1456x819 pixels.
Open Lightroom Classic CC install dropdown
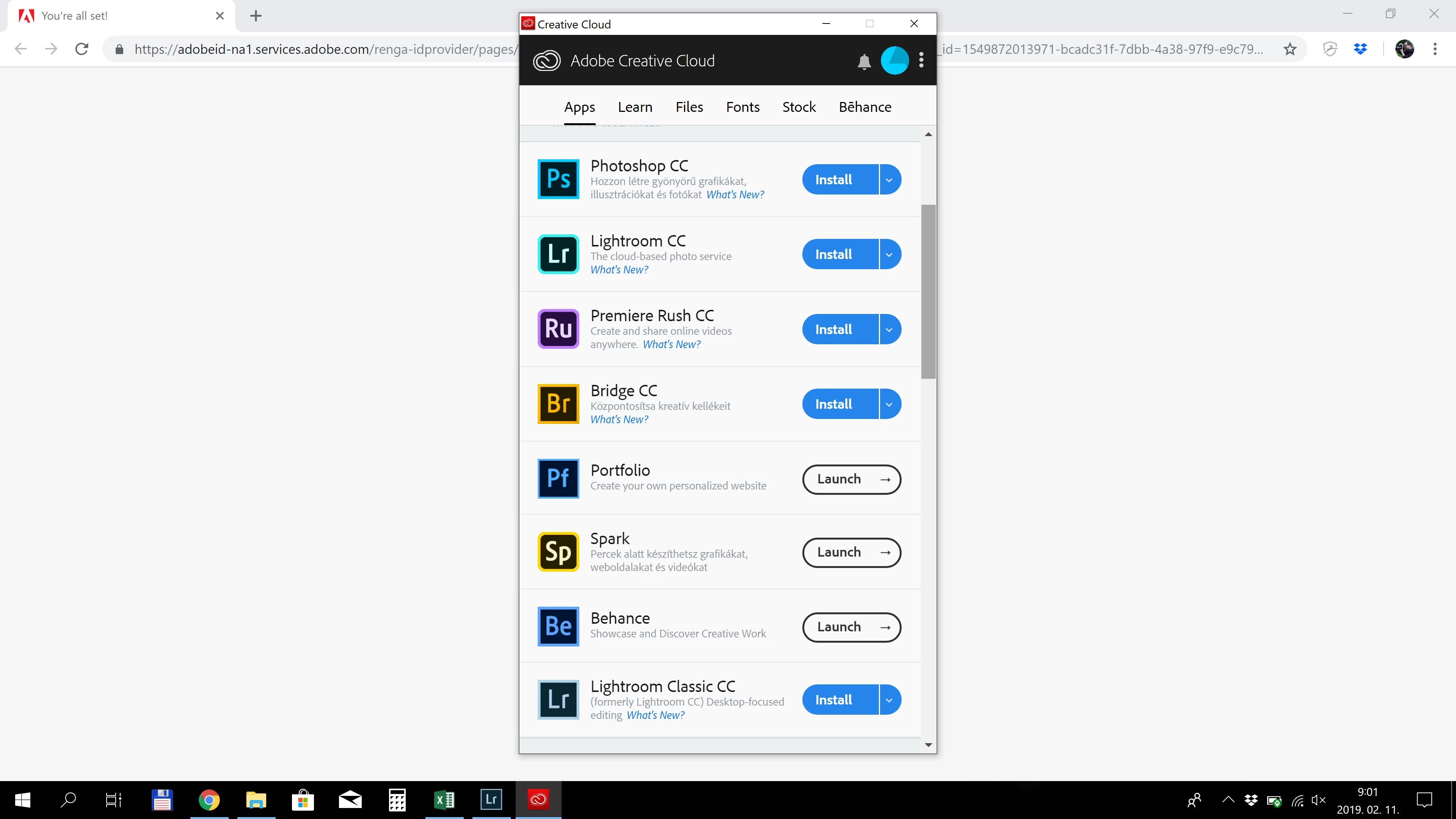889,700
